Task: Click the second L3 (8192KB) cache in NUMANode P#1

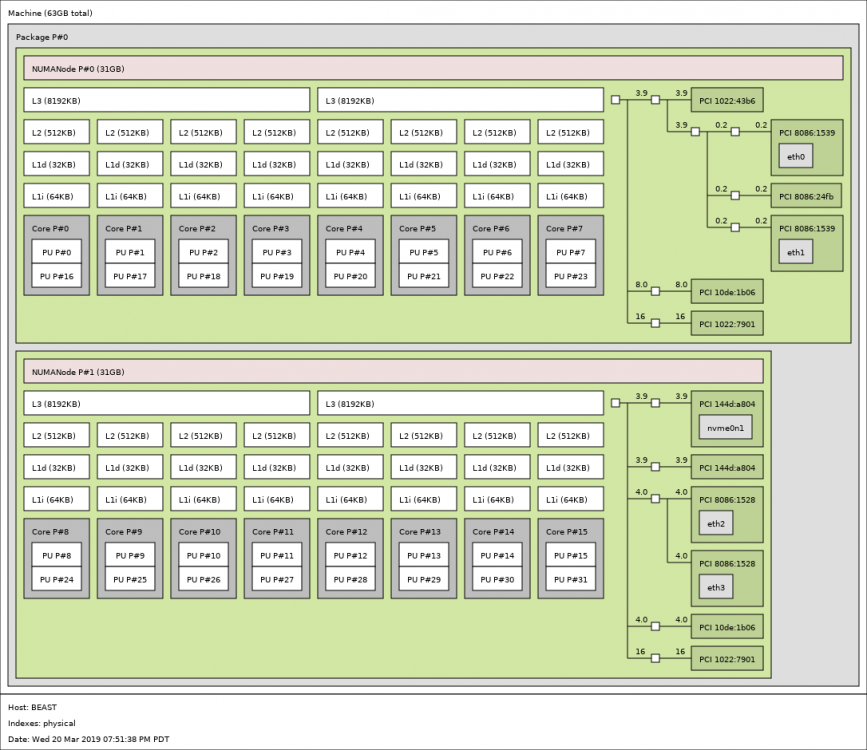Action: (460, 403)
